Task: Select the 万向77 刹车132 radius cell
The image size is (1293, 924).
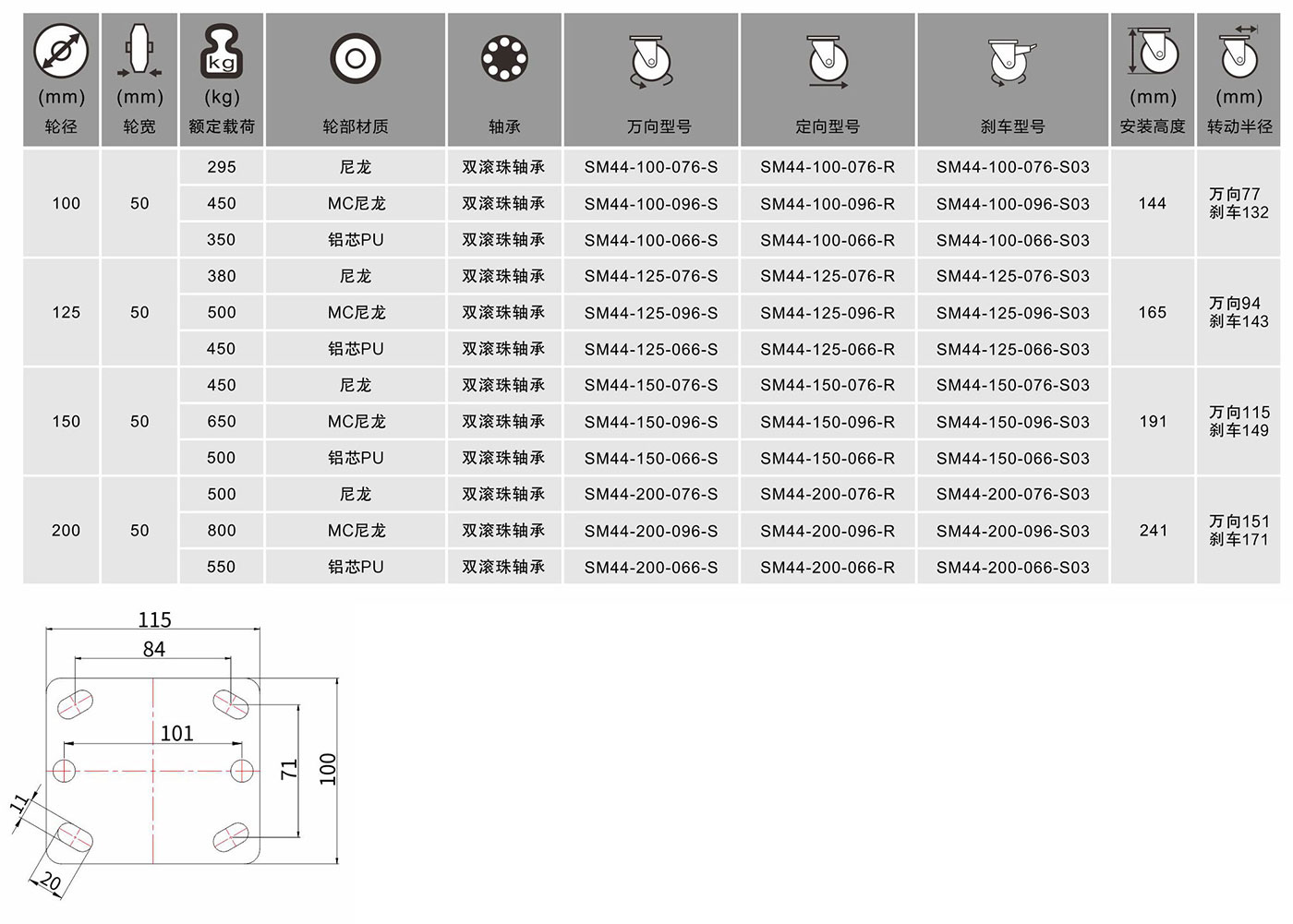Action: 1239,203
